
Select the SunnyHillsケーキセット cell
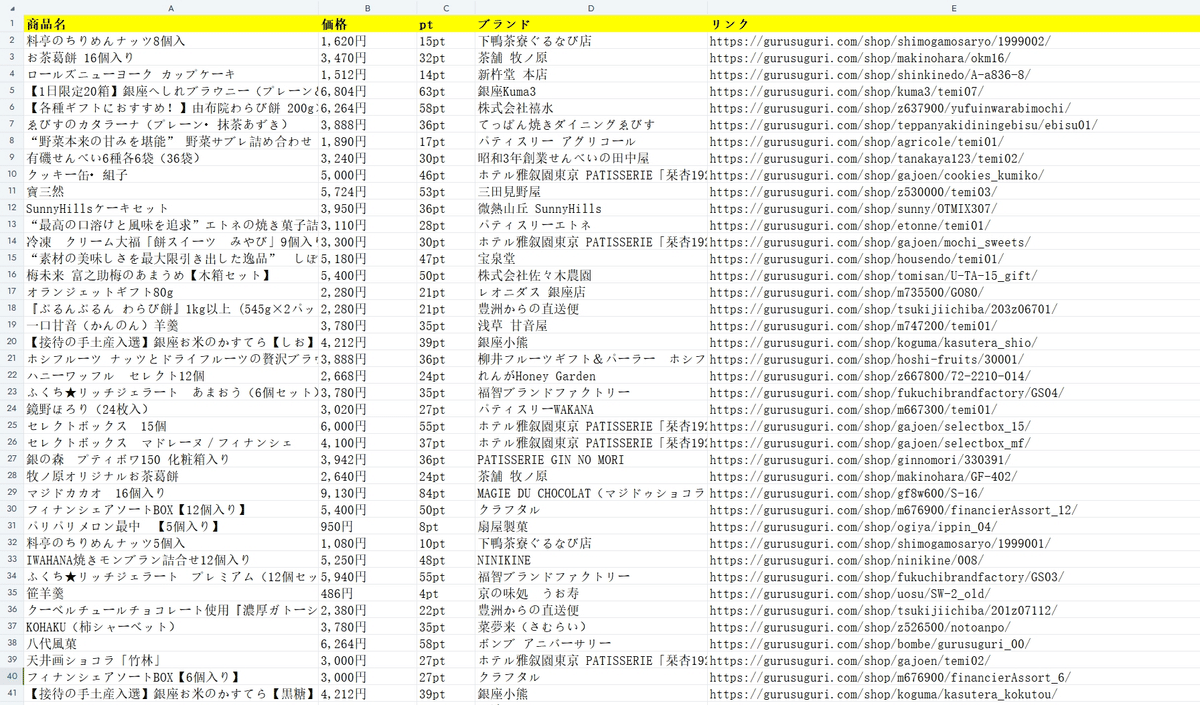171,208
